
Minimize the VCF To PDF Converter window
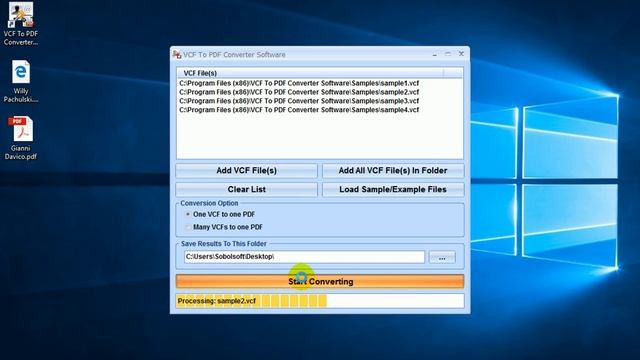point(435,54)
